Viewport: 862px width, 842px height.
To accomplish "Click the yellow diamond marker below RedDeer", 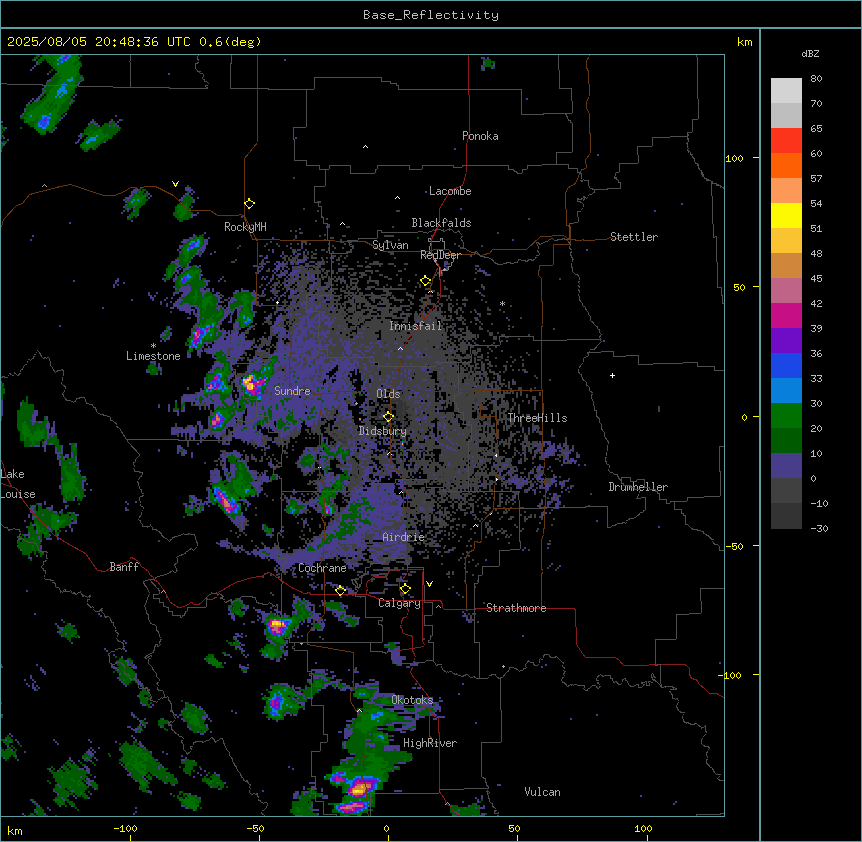I will pyautogui.click(x=425, y=281).
